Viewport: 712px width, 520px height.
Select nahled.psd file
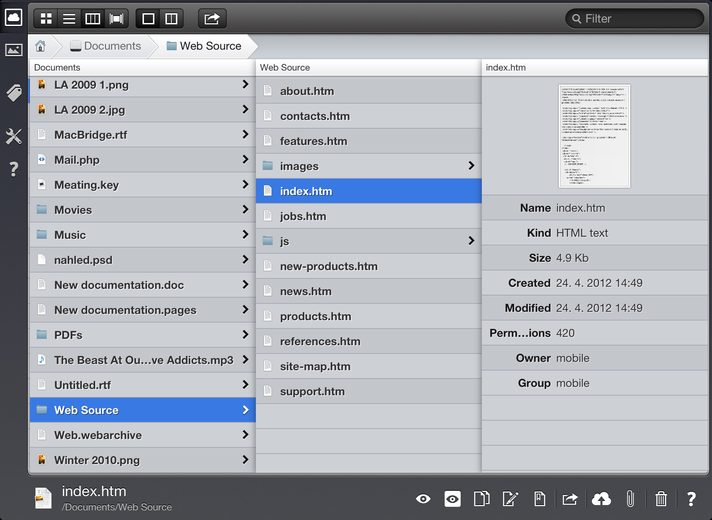pos(142,259)
